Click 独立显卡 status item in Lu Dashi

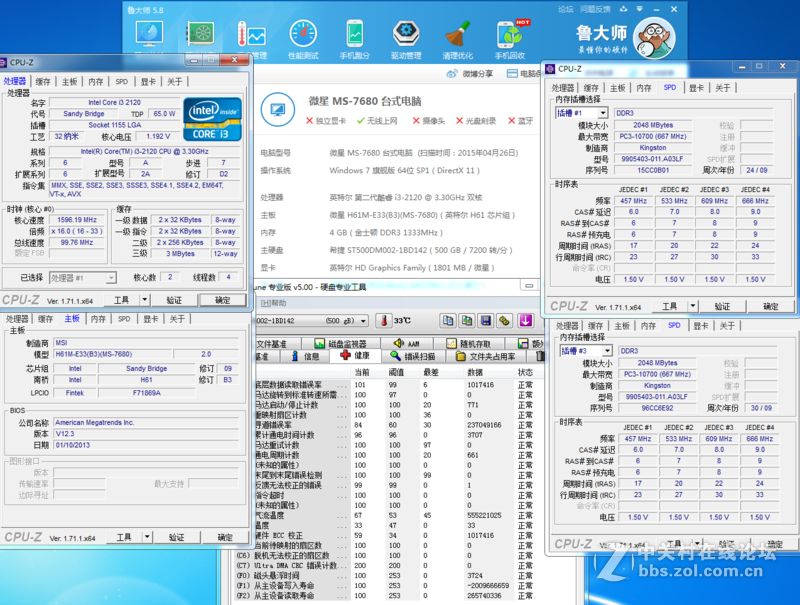click(x=326, y=120)
